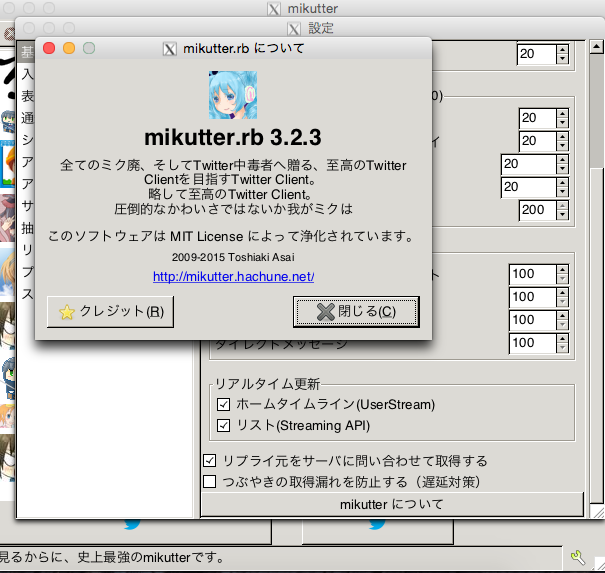605x573 pixels.
Task: Click green zoom button of about dialog
Action: click(x=89, y=48)
